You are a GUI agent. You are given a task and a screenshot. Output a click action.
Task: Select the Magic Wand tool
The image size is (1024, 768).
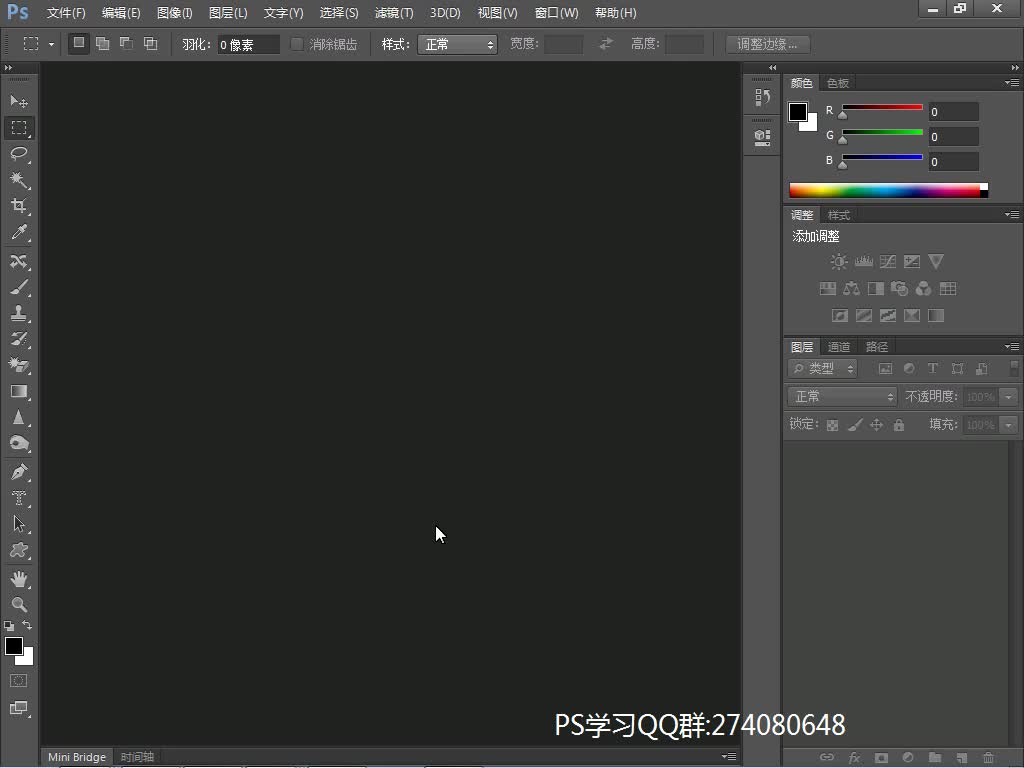[19, 180]
